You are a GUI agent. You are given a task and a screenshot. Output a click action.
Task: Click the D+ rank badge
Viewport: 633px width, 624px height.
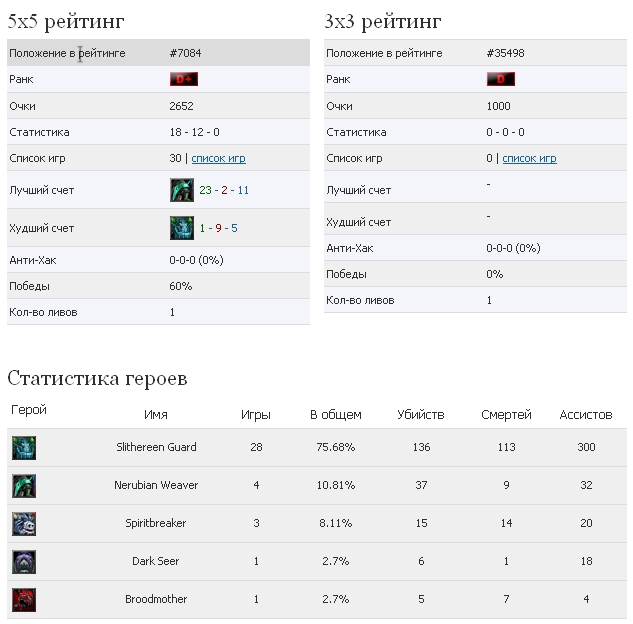184,79
